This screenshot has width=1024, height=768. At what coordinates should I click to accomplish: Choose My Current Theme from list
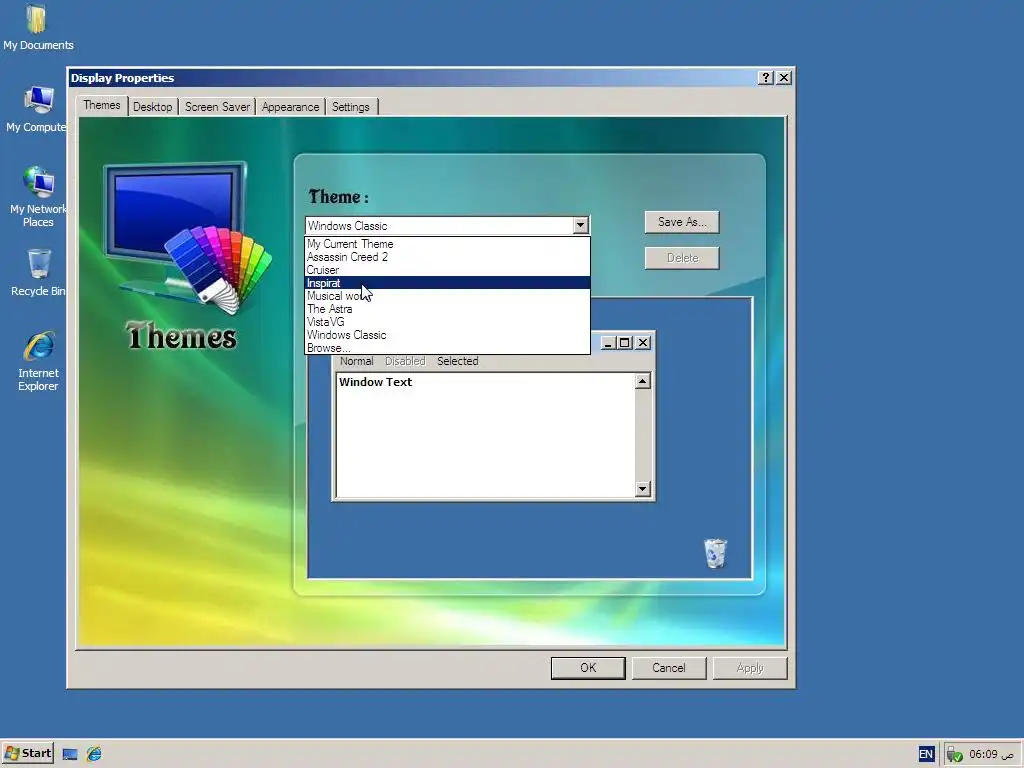click(x=447, y=244)
